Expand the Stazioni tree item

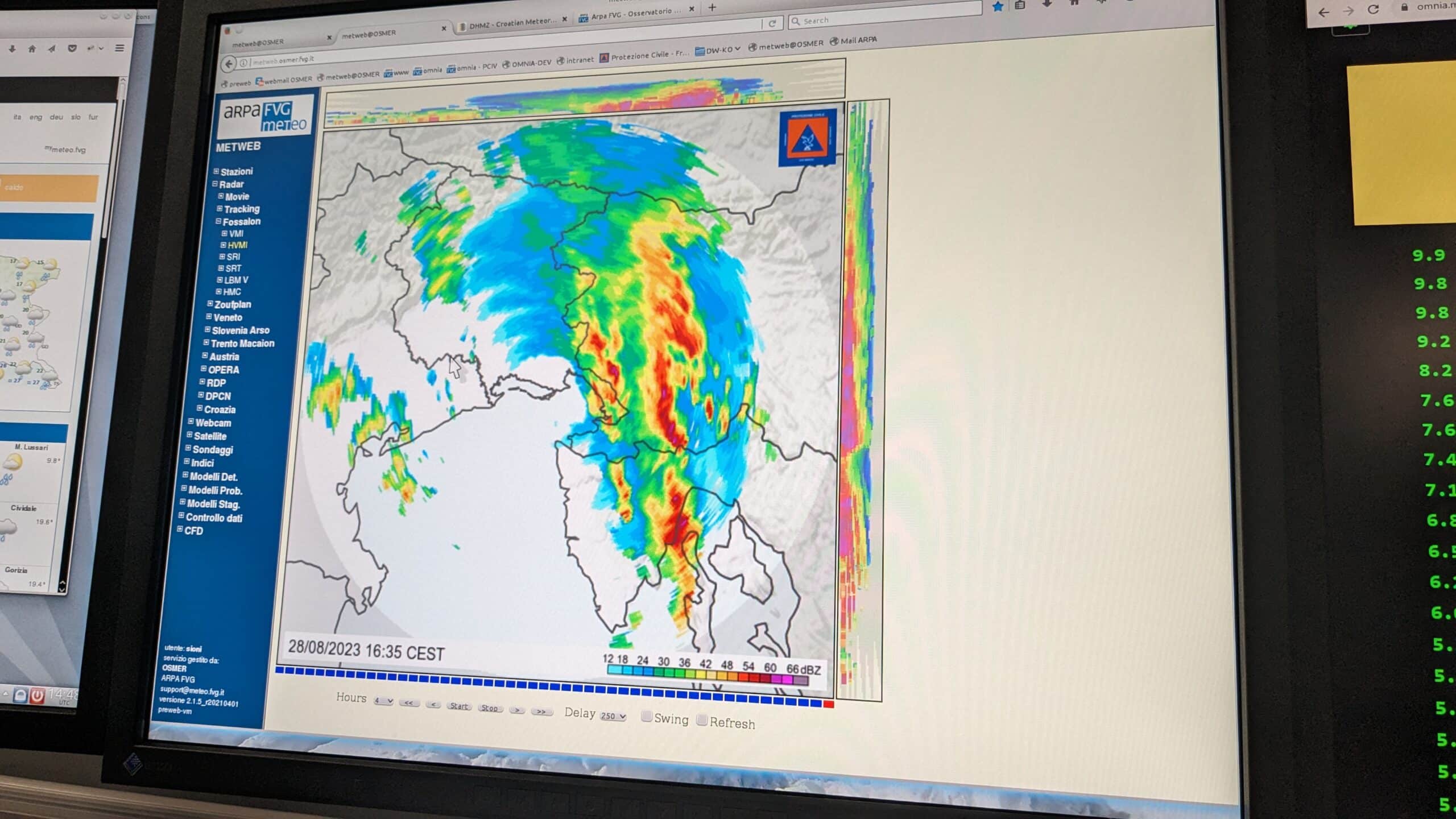click(236, 172)
